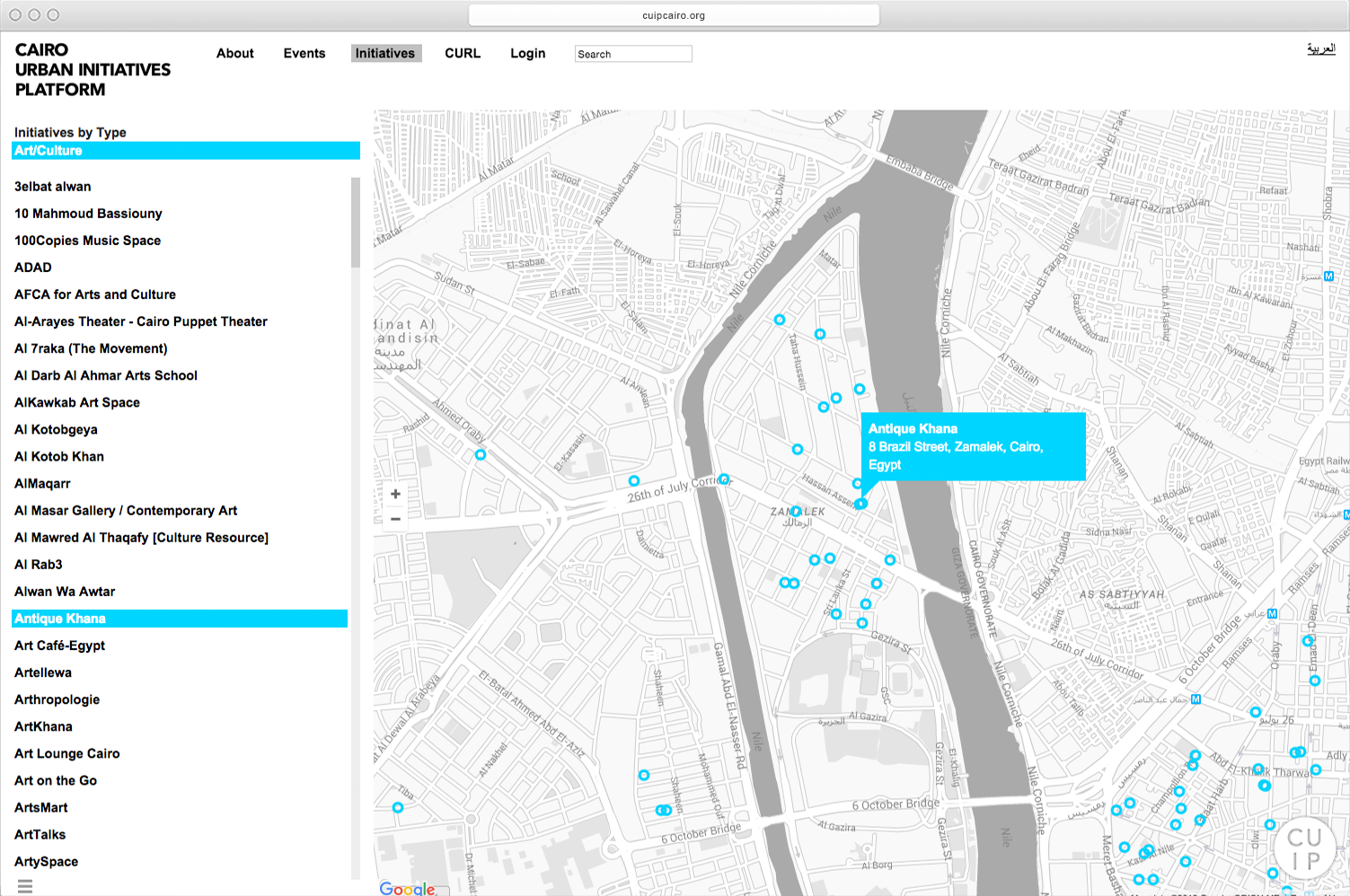Viewport: 1350px width, 896px height.
Task: Open ArtKhana initiative
Action: click(x=43, y=726)
